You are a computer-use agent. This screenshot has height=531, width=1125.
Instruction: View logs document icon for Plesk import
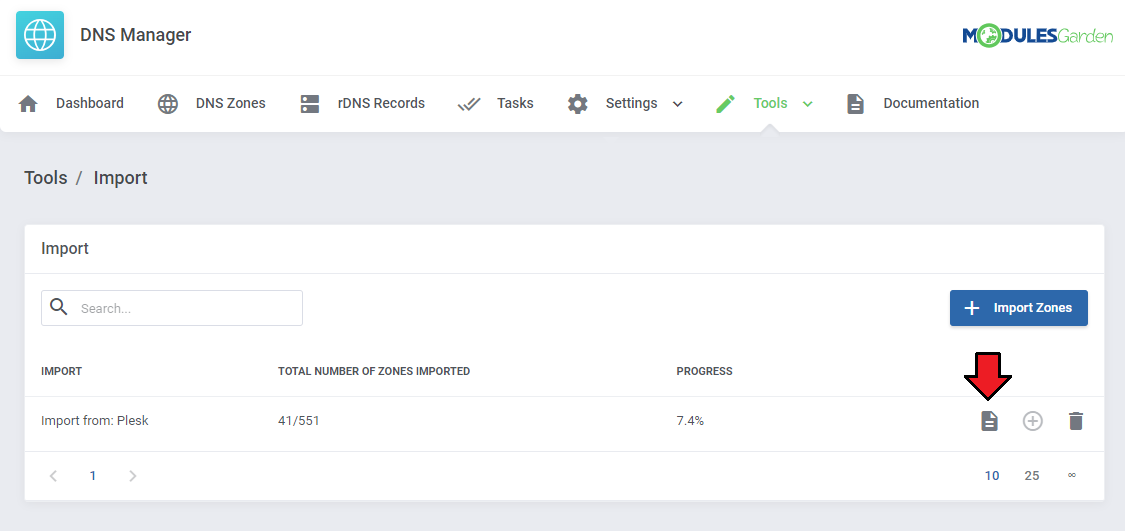[x=989, y=421]
